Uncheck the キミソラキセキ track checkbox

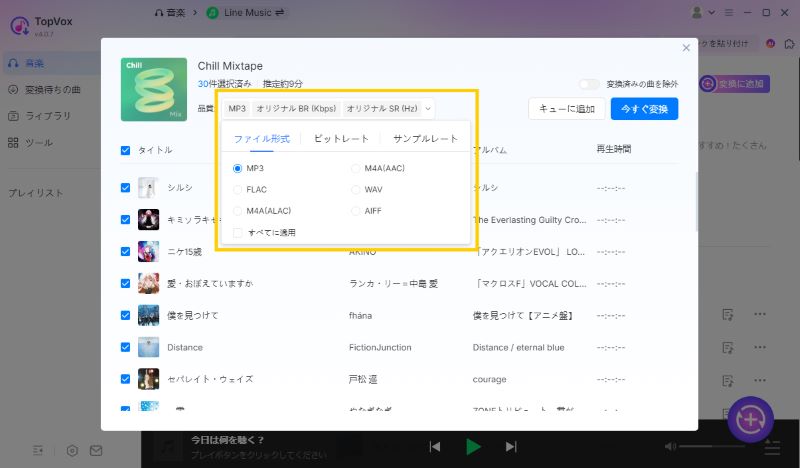(x=126, y=219)
